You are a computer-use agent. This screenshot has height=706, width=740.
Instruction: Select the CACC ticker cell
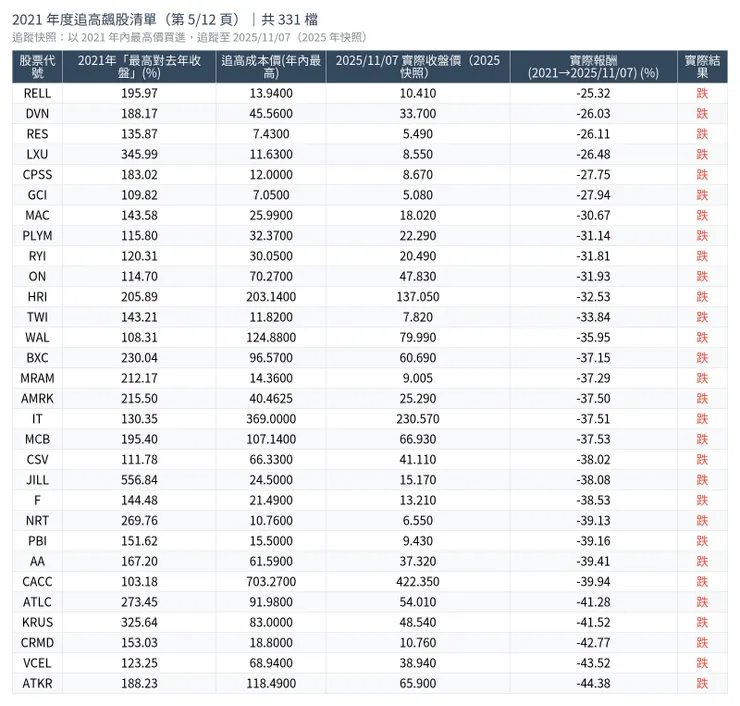pyautogui.click(x=37, y=581)
